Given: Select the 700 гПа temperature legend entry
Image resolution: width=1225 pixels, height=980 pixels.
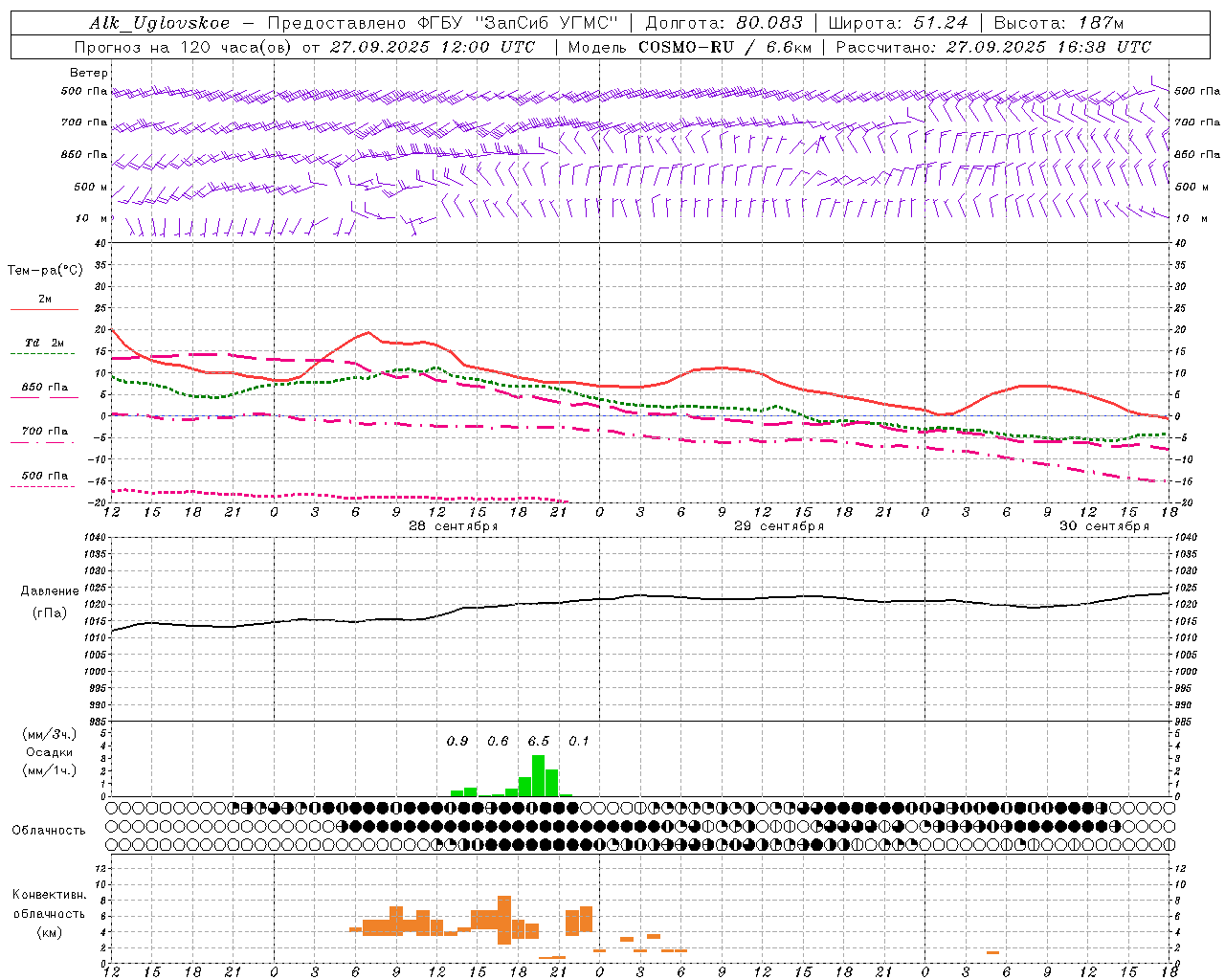Looking at the screenshot, I should point(44,431).
